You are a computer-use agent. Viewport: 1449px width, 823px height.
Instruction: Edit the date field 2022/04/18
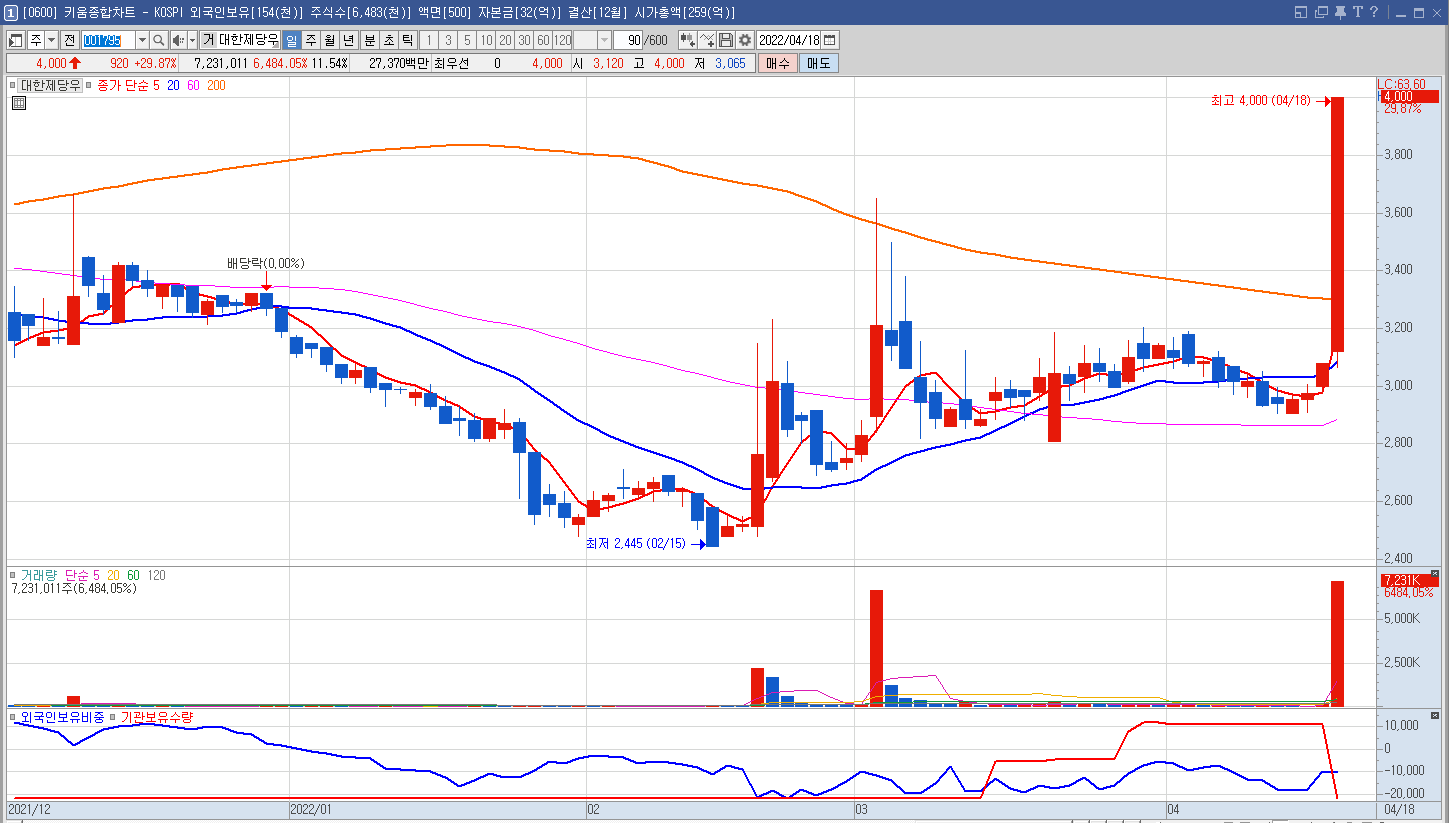click(789, 40)
